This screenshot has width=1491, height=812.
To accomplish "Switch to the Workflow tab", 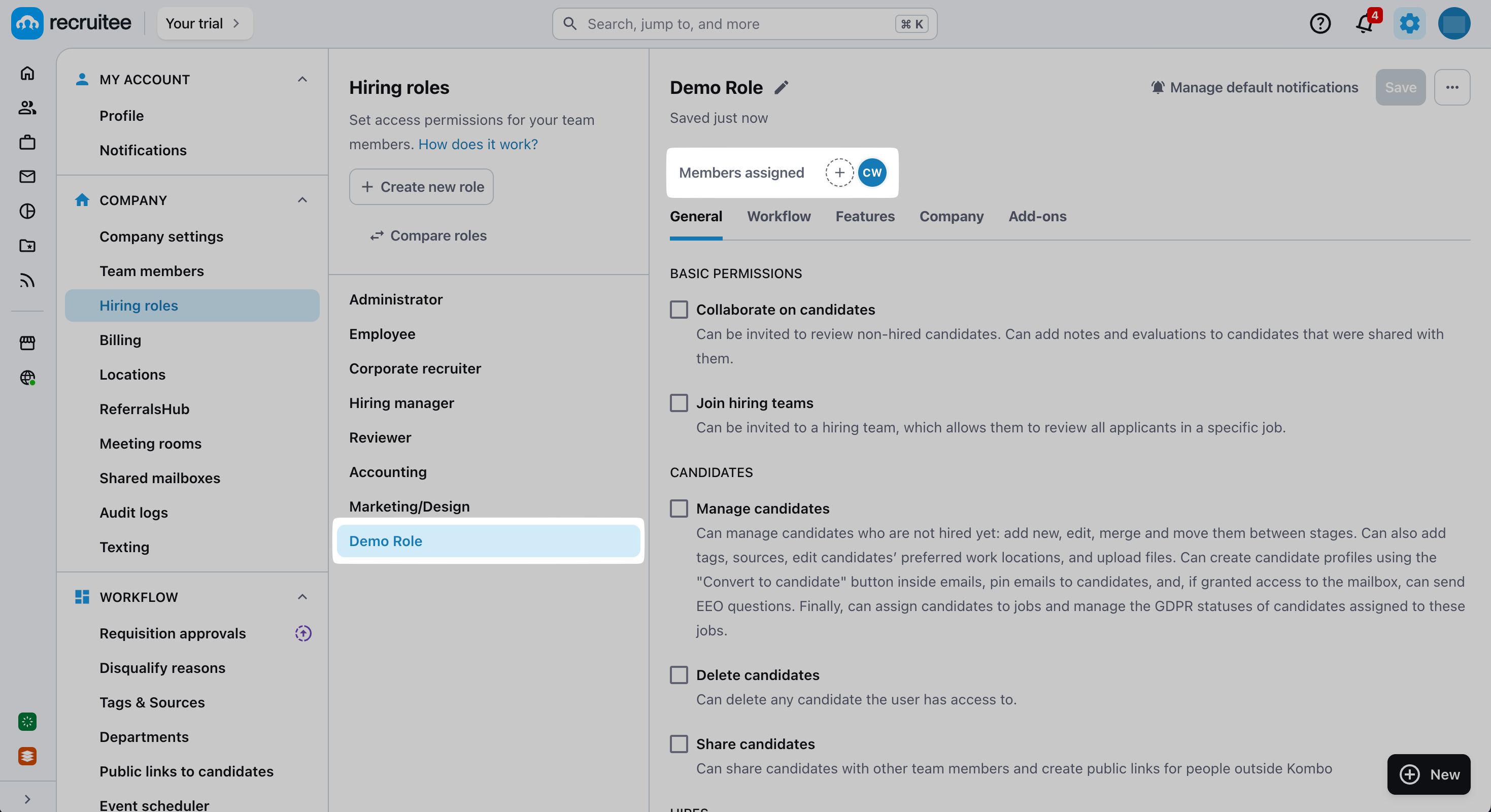I will [x=778, y=216].
